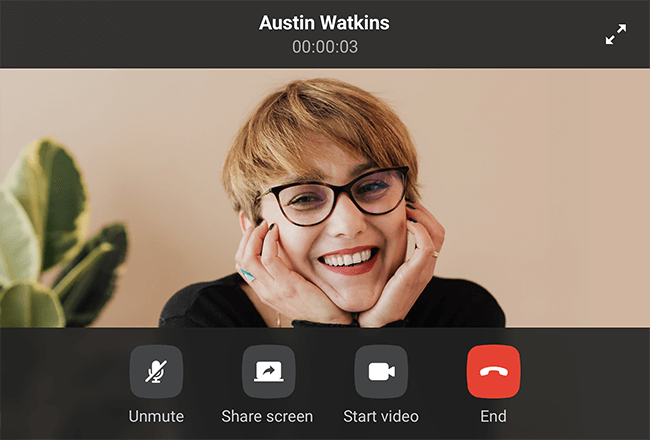Turn on camera using the video icon
This screenshot has width=650, height=440.
coord(381,372)
